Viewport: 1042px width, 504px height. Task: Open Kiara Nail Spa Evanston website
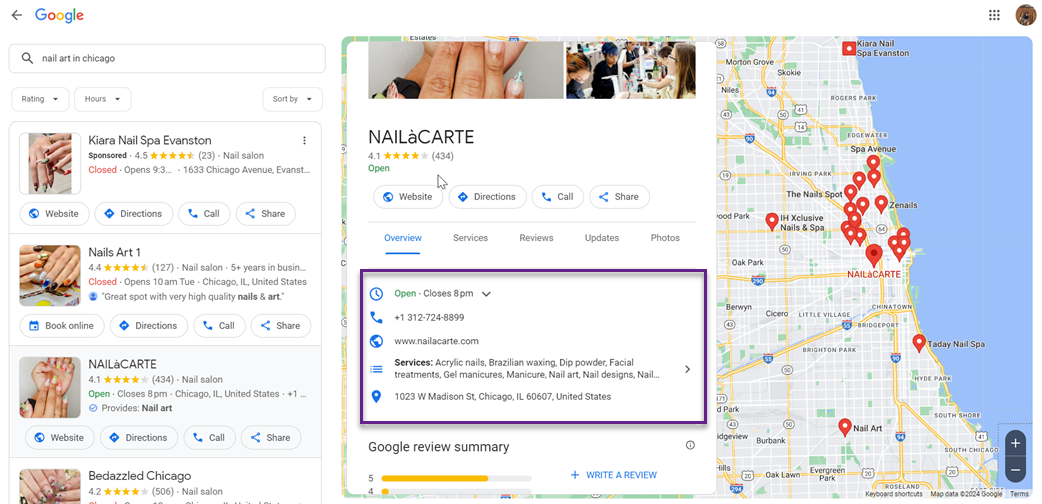(54, 214)
